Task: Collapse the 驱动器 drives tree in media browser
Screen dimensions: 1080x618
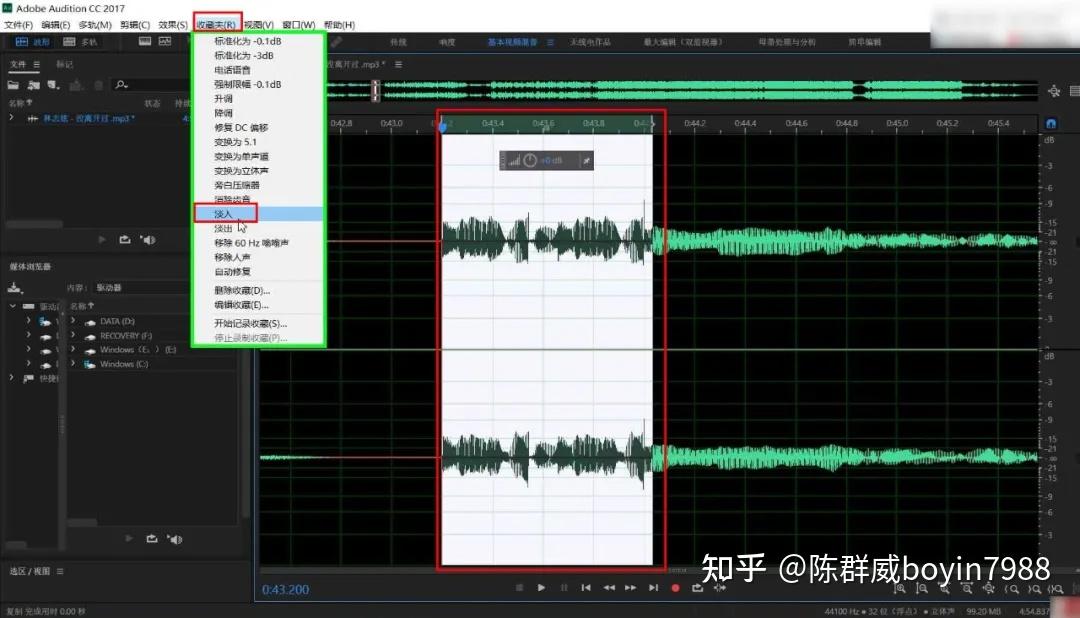Action: 12,307
